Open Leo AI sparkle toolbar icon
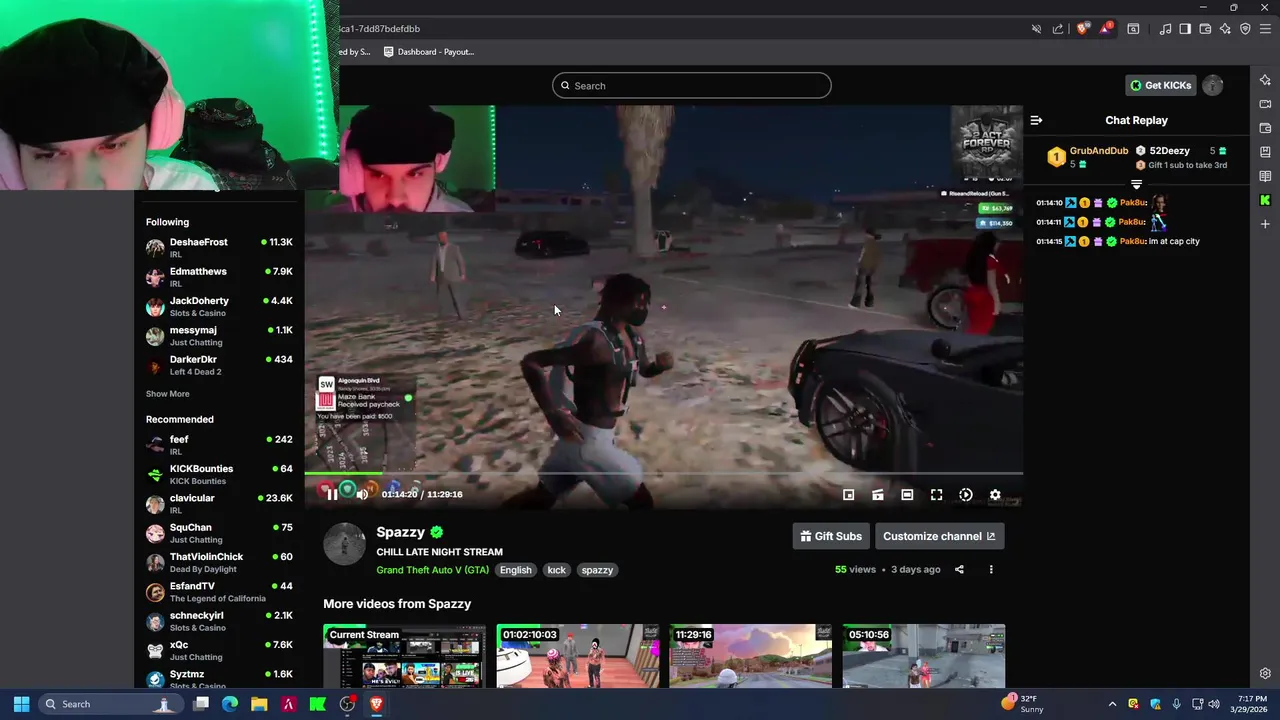This screenshot has width=1280, height=720. (1225, 29)
